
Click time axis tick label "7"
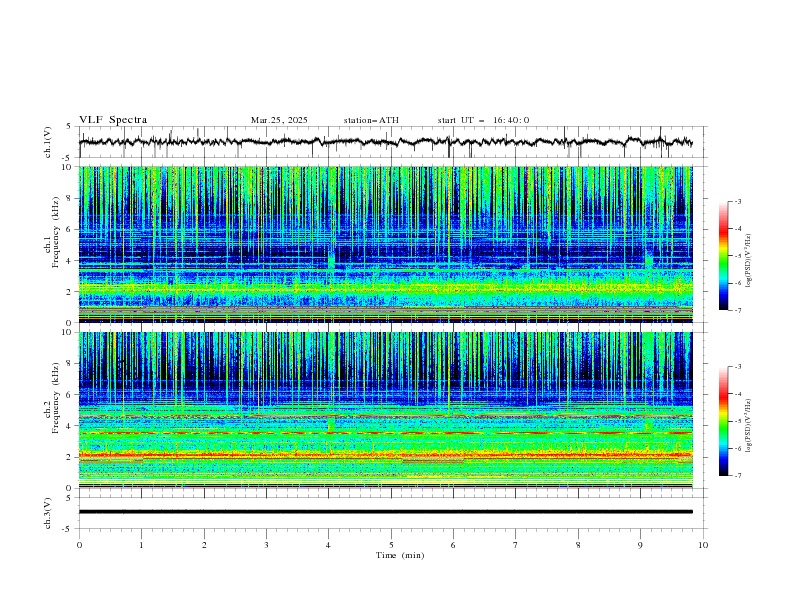point(515,545)
